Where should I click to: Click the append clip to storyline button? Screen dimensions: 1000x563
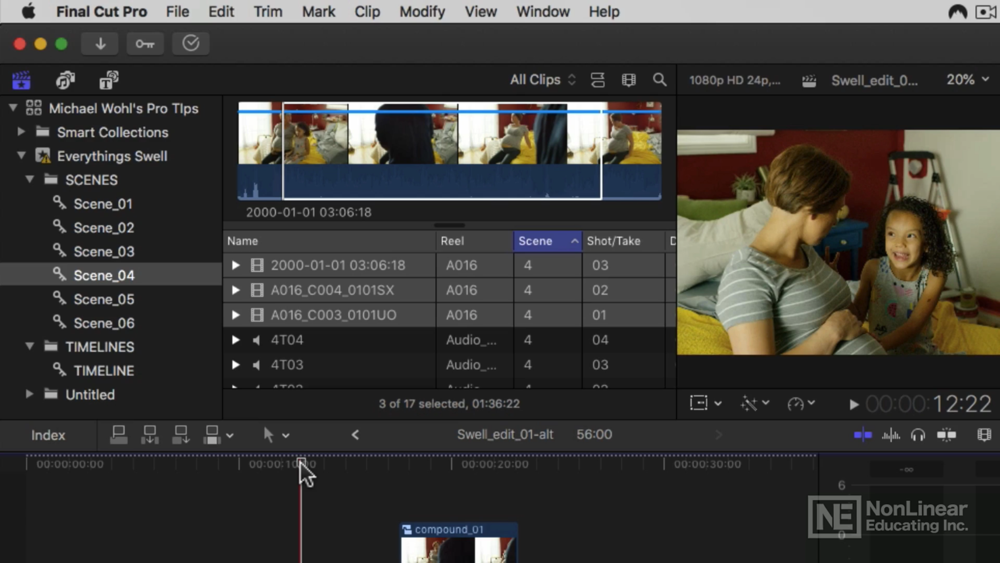pos(181,435)
